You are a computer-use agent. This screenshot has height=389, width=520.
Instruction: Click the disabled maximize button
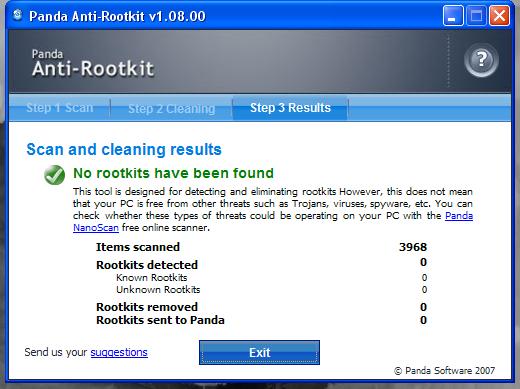coord(476,15)
